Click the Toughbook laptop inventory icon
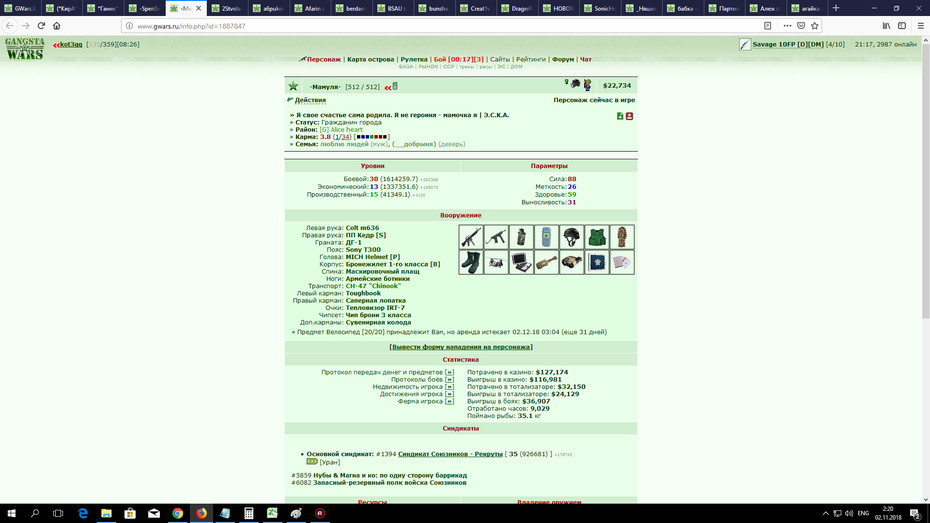The image size is (930, 523). pyautogui.click(x=521, y=262)
